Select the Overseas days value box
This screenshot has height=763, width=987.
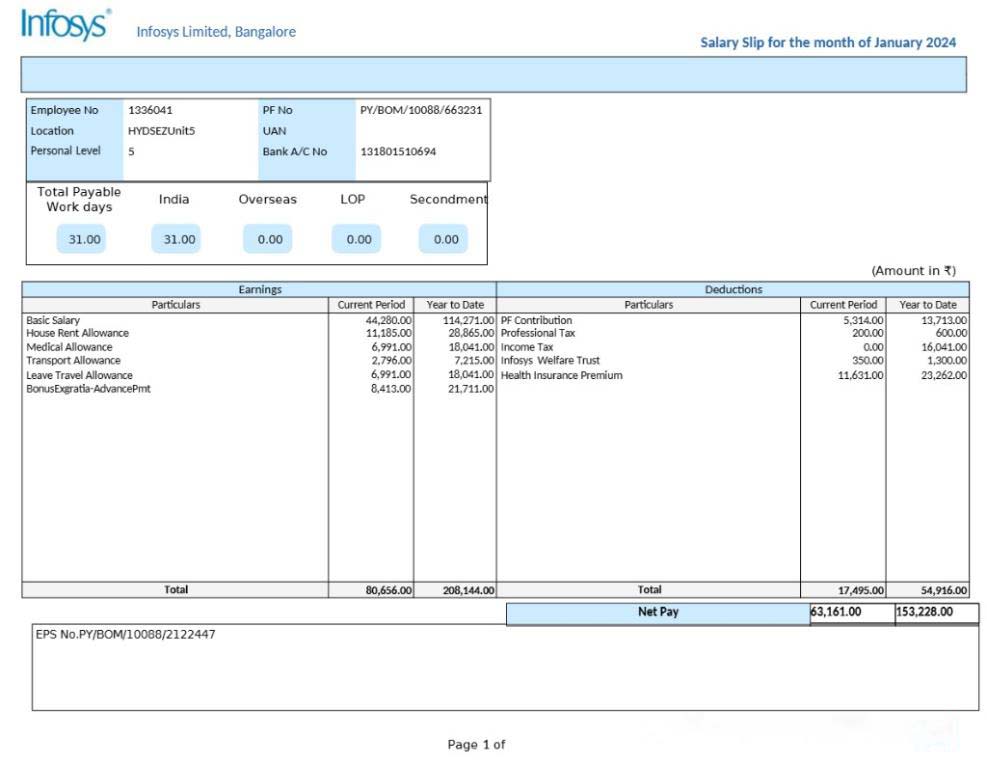(269, 240)
